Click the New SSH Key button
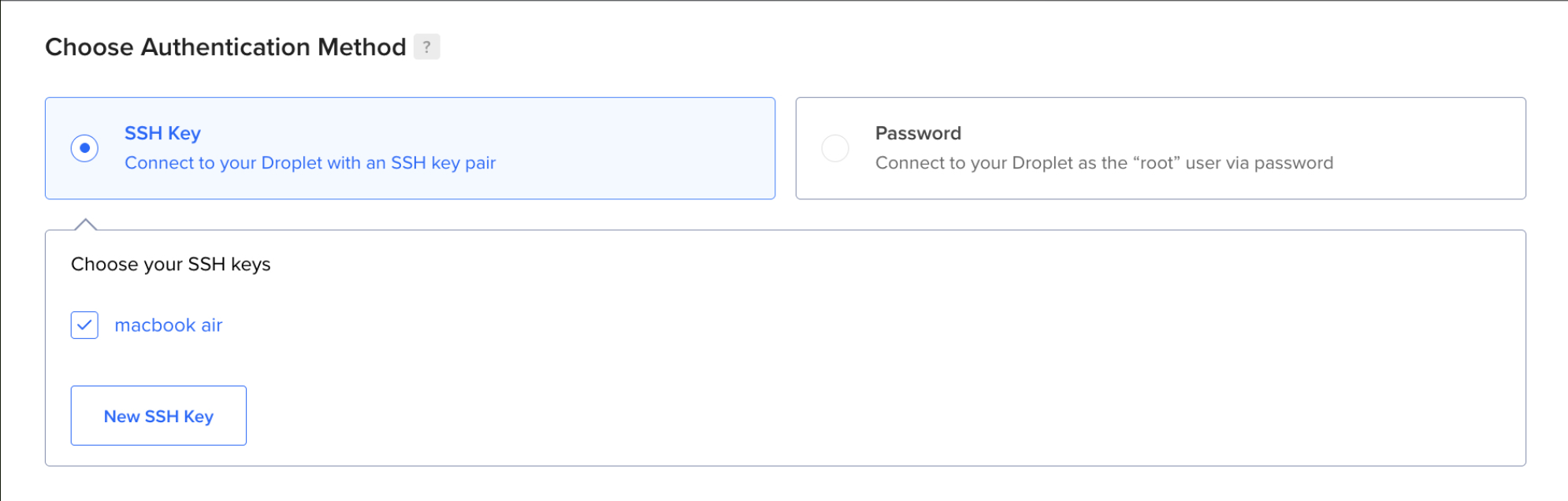This screenshot has height=501, width=1568. pos(158,416)
